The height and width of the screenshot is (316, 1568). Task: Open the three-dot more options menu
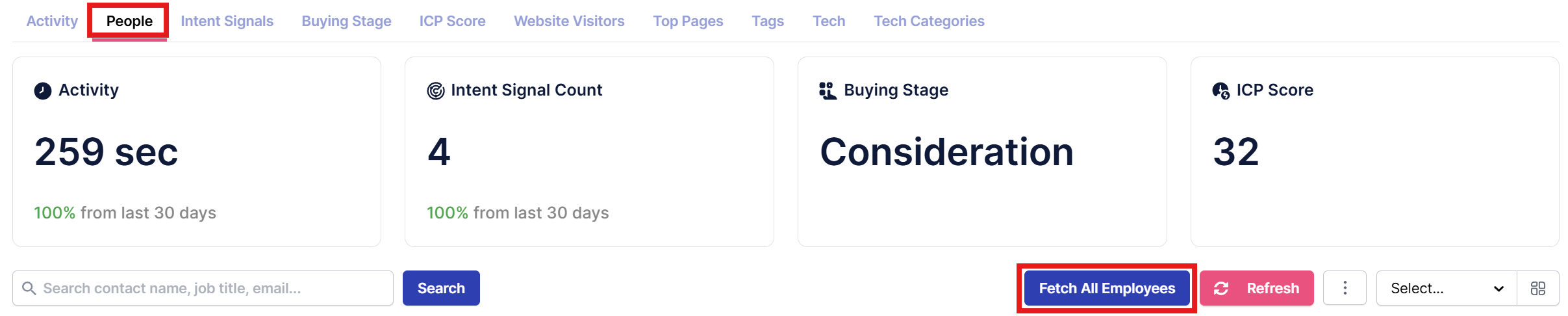click(1345, 288)
